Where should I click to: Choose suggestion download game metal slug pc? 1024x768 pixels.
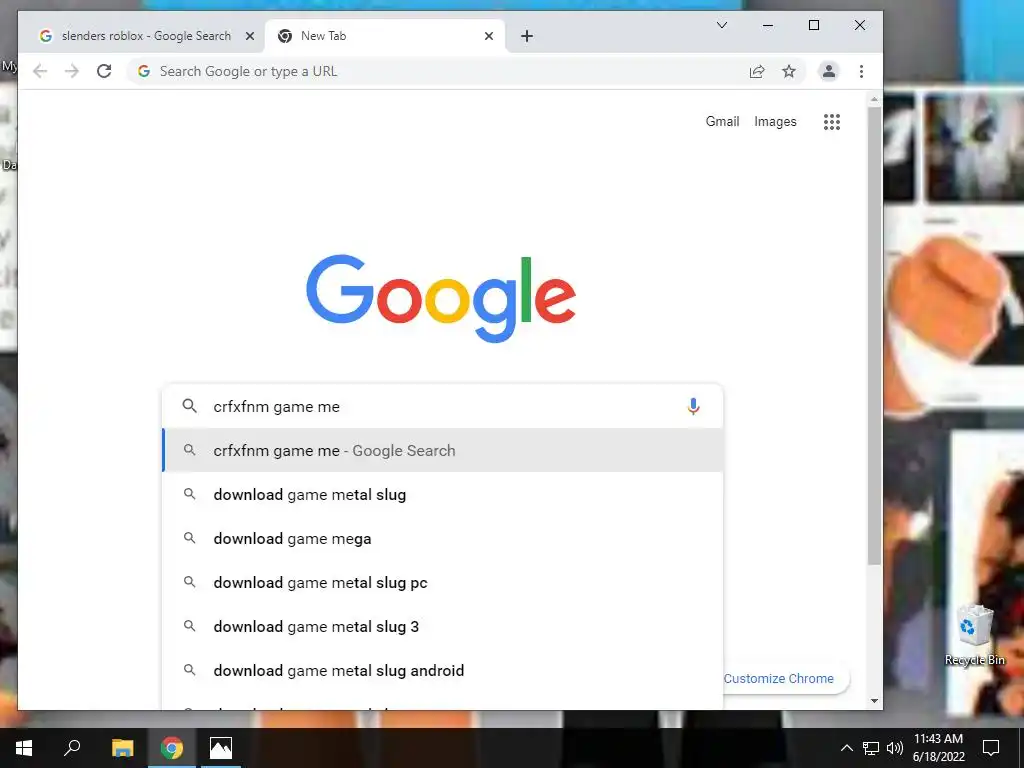click(443, 583)
